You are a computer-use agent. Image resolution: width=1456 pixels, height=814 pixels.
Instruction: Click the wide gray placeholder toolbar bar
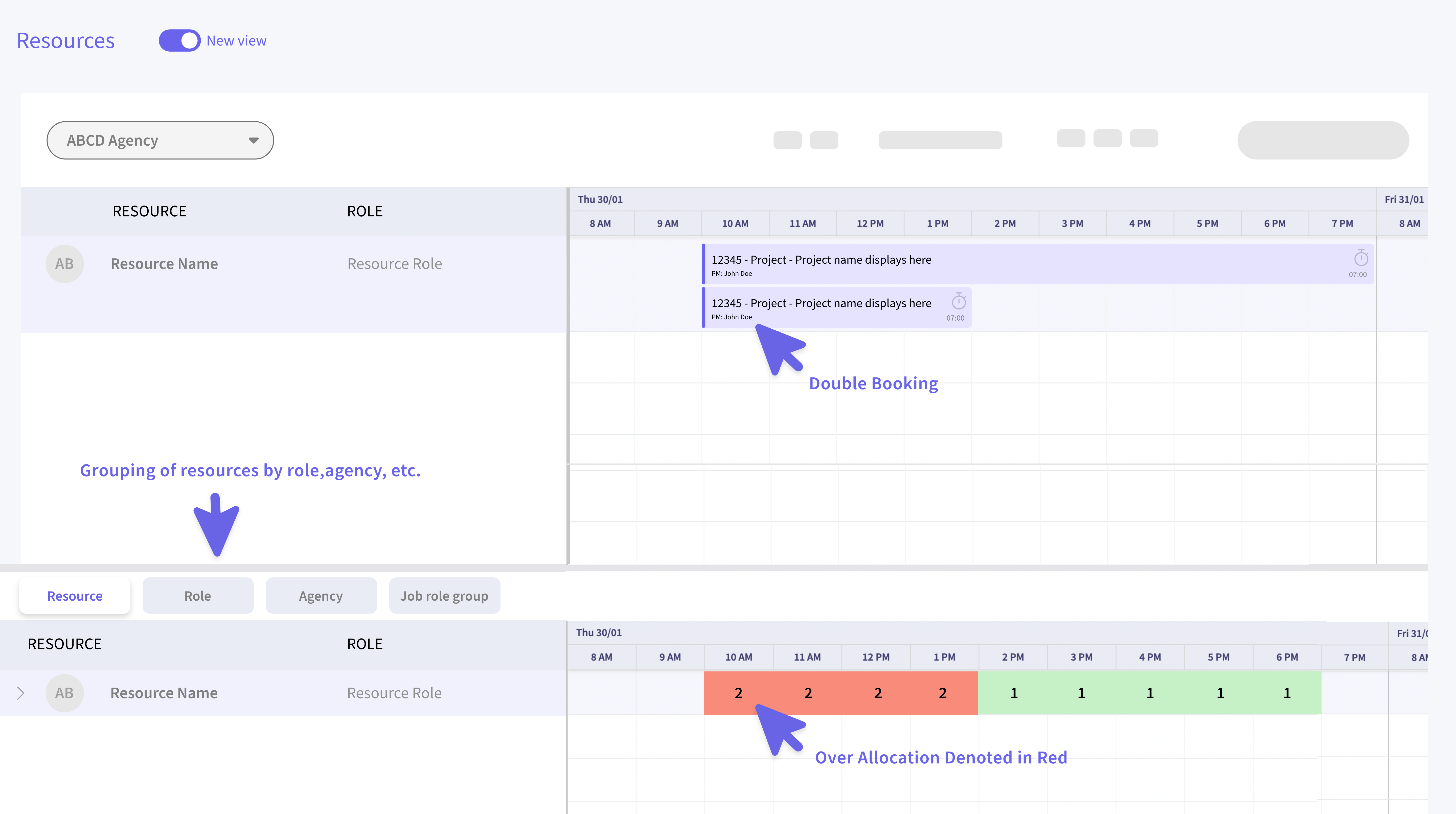[x=940, y=140]
